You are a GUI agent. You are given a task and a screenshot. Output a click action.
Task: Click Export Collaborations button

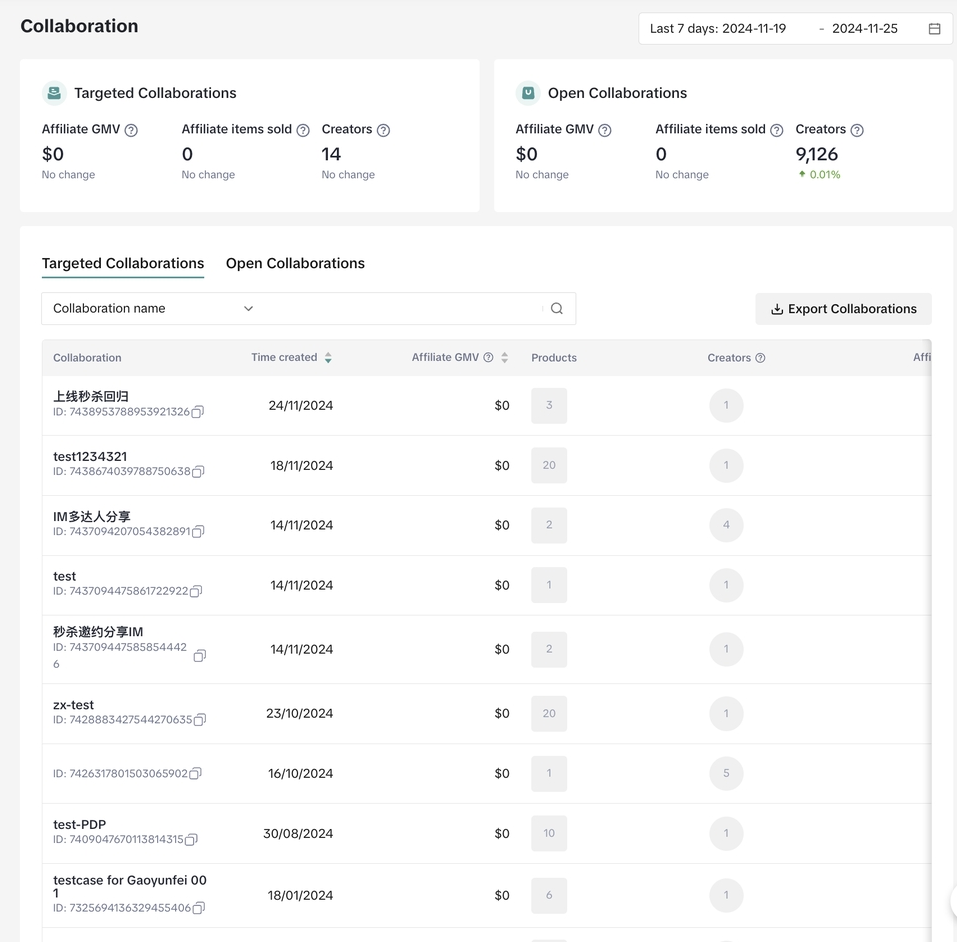pos(843,309)
